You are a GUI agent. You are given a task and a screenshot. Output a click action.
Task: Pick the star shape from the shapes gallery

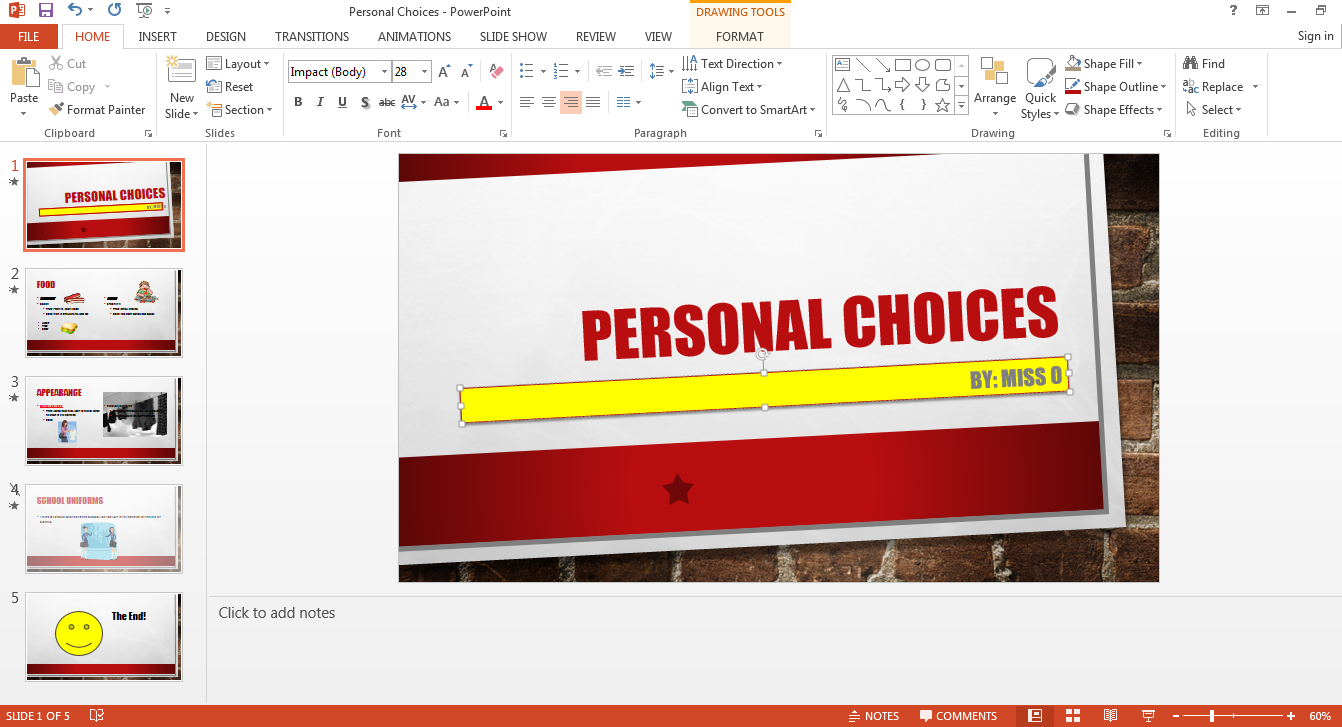[x=942, y=105]
